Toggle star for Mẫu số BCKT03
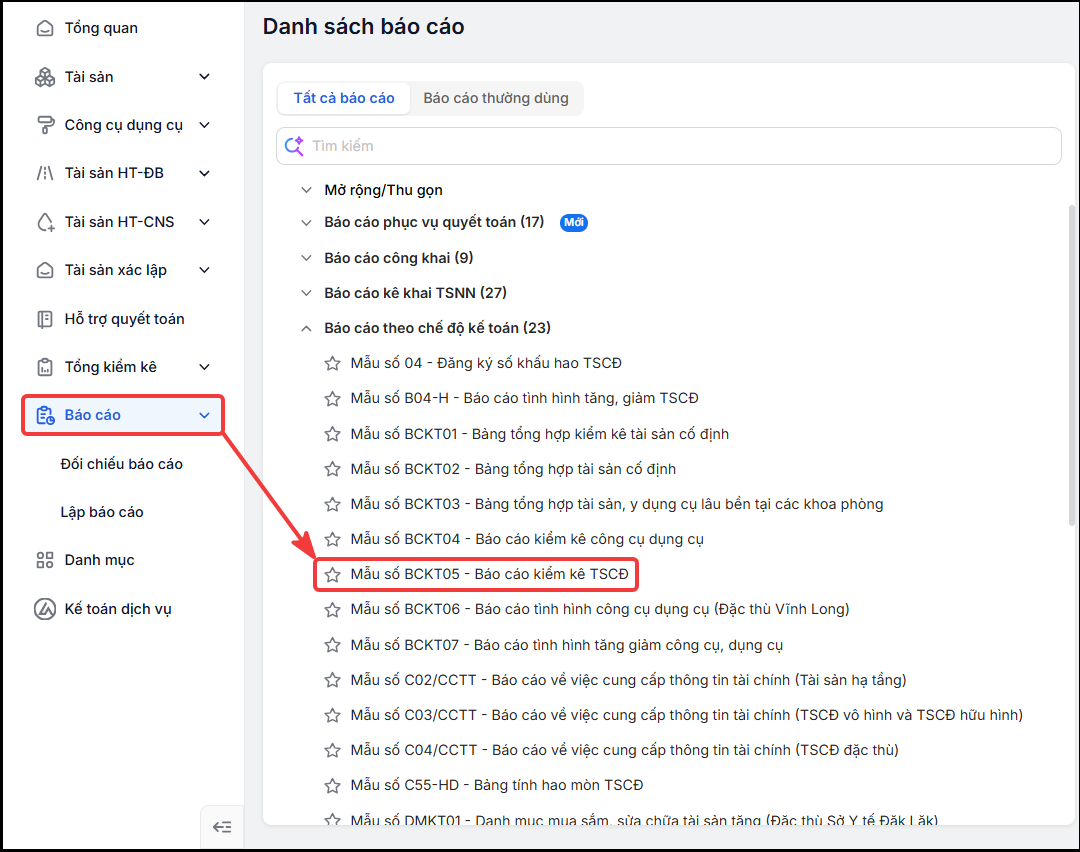The height and width of the screenshot is (852, 1080). click(x=333, y=504)
